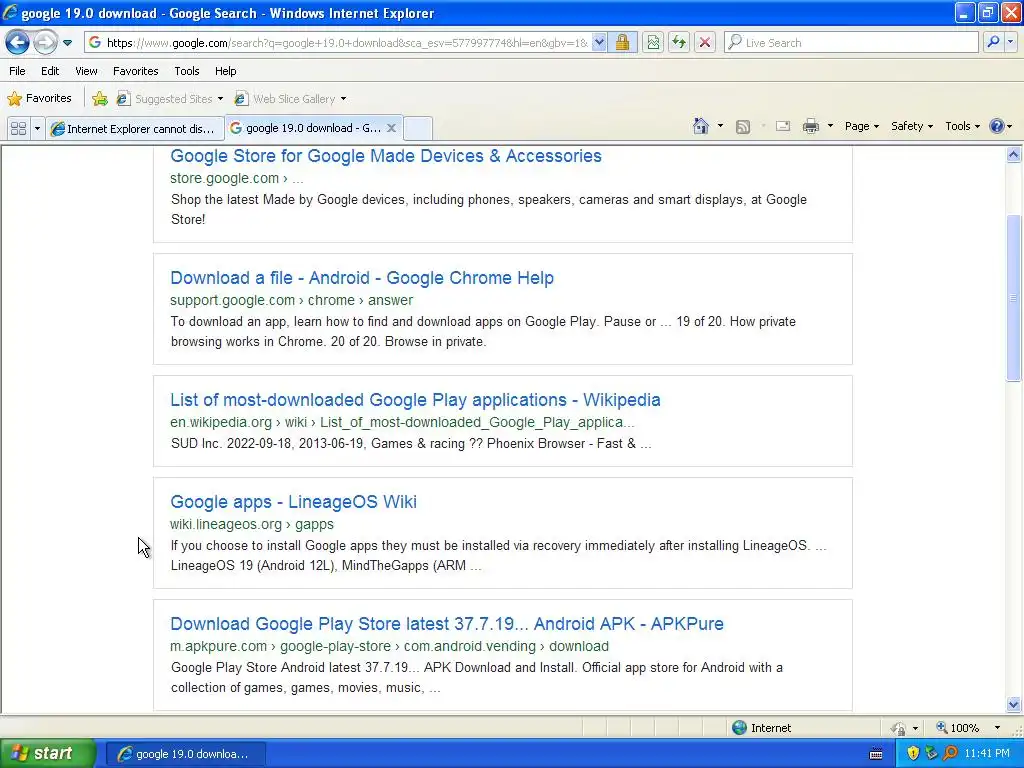Click the RSS Feeds icon

[x=743, y=126]
